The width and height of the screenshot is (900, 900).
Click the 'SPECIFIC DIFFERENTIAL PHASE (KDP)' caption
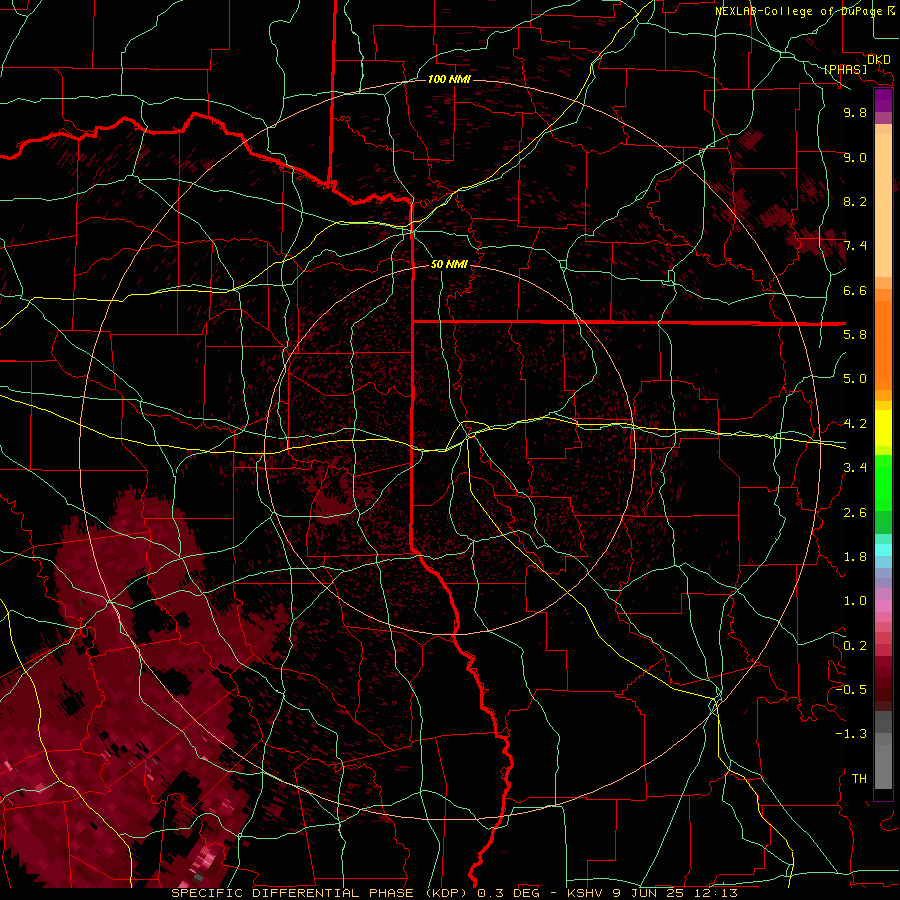coord(319,893)
